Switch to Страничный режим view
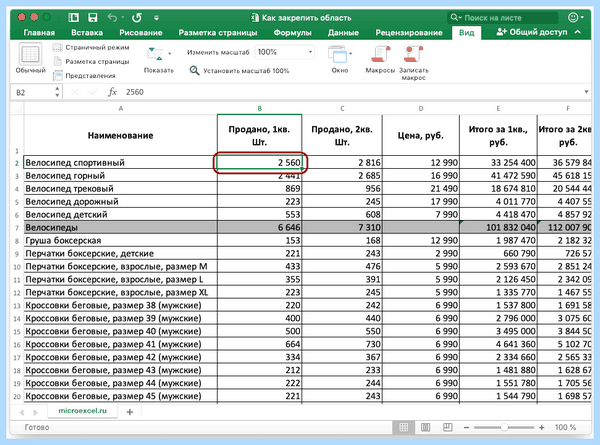 (91, 47)
